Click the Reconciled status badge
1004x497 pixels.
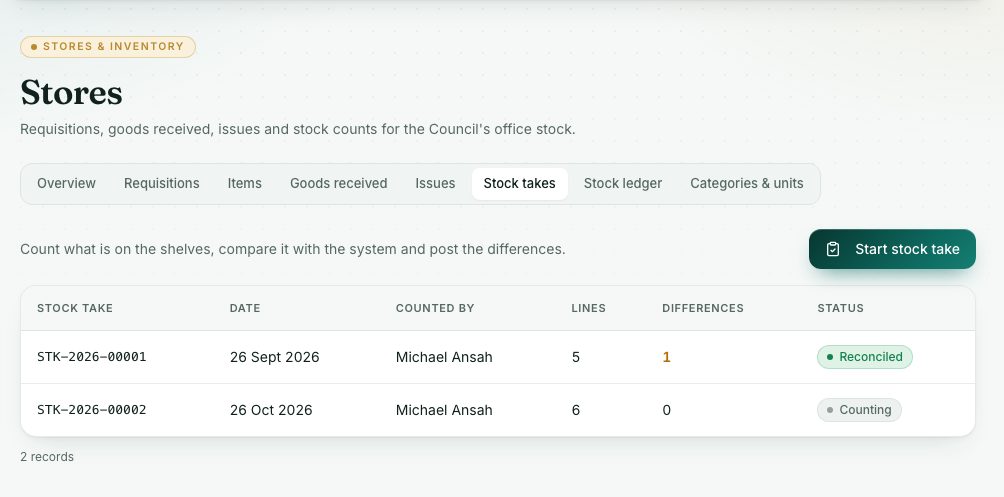[864, 357]
